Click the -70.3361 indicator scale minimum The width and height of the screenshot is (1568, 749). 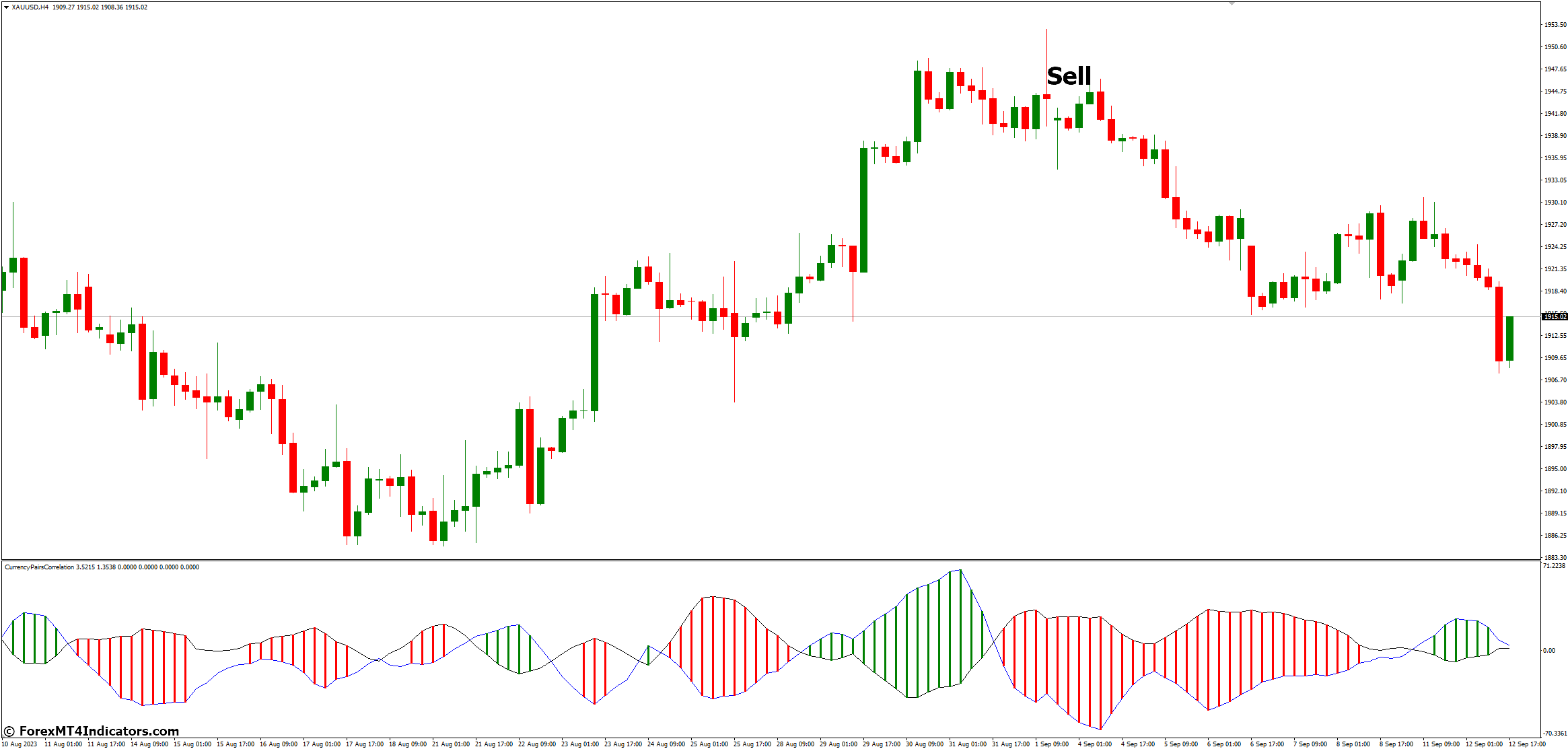click(1555, 734)
